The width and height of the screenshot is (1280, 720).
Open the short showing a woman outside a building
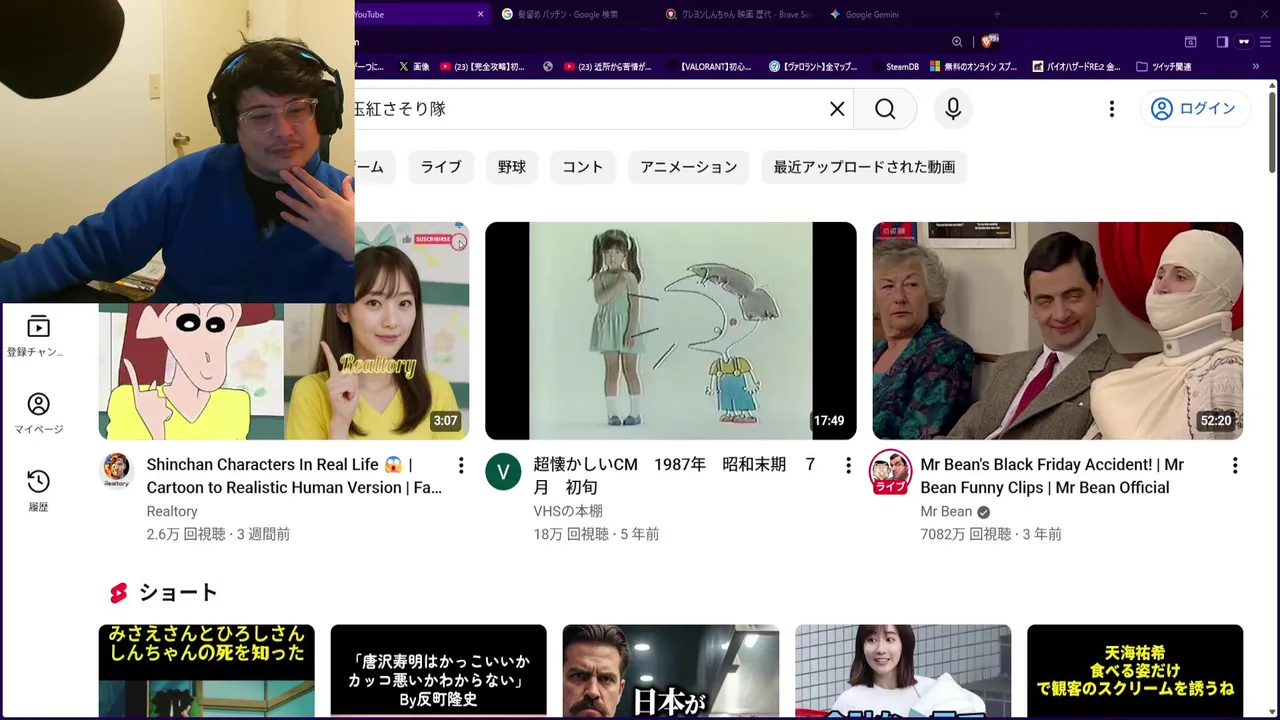click(903, 671)
